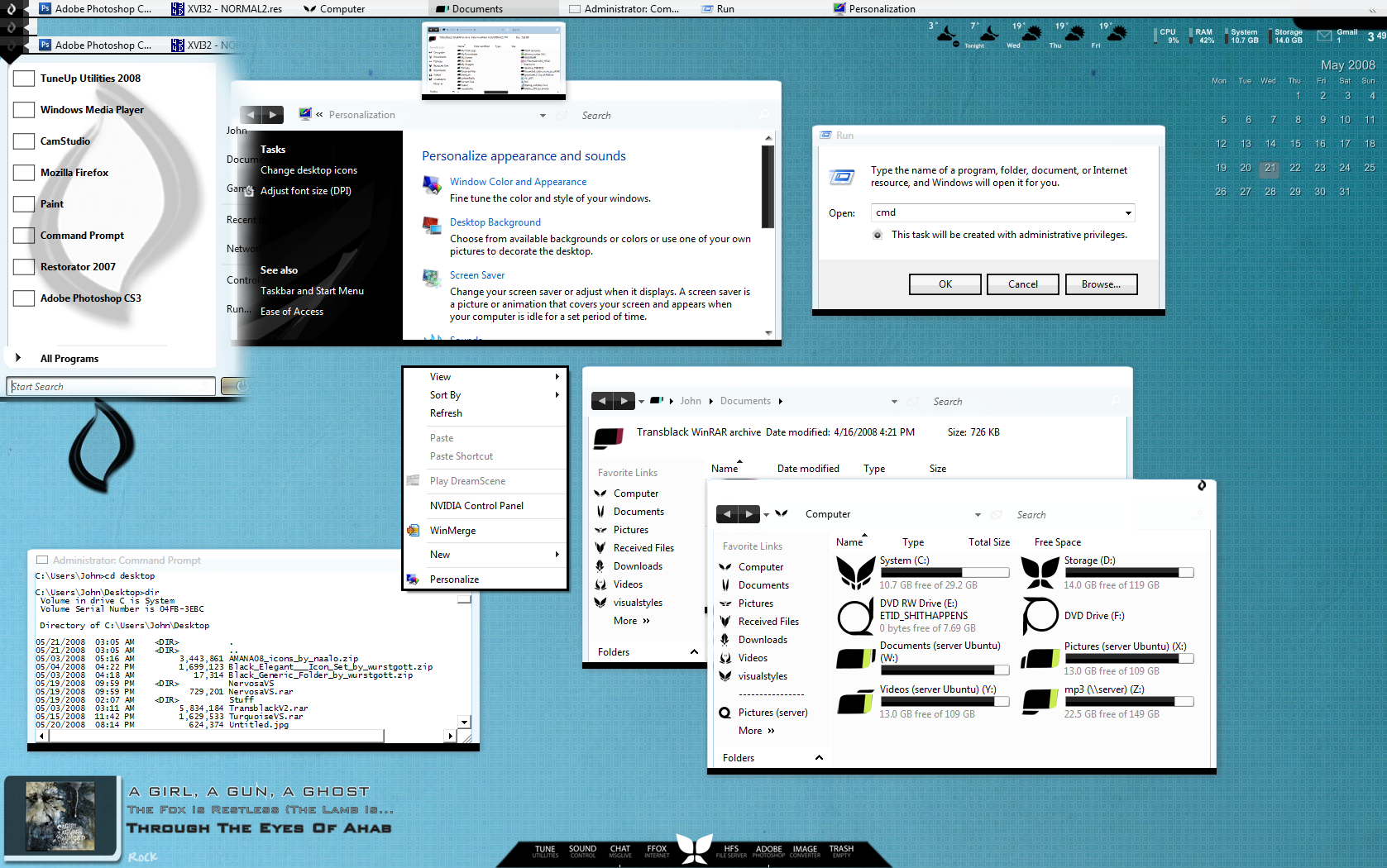
Task: Expand the Personalization address bar dropdown
Action: tap(543, 116)
